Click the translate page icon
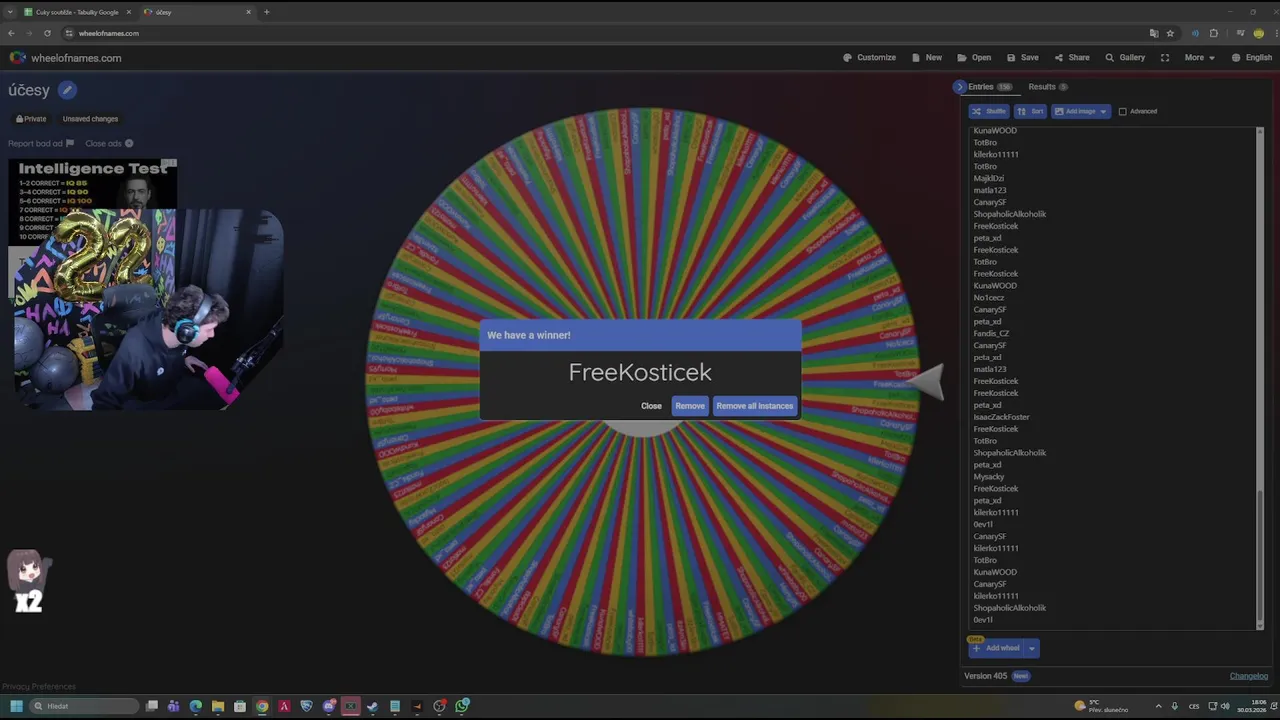The width and height of the screenshot is (1280, 720). pyautogui.click(x=1153, y=33)
